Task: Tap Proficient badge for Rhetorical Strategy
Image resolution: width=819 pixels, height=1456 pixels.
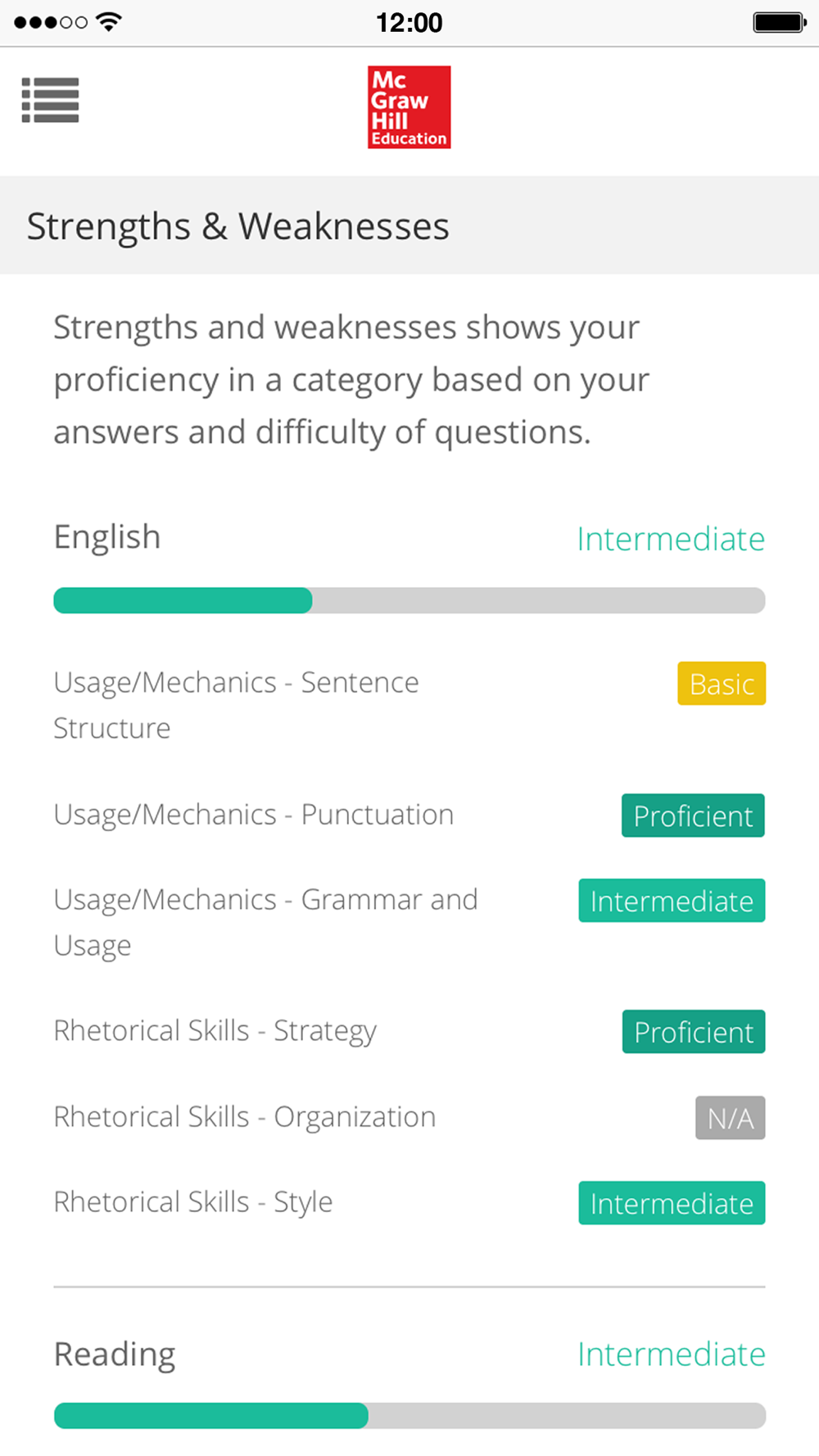Action: coord(694,1032)
